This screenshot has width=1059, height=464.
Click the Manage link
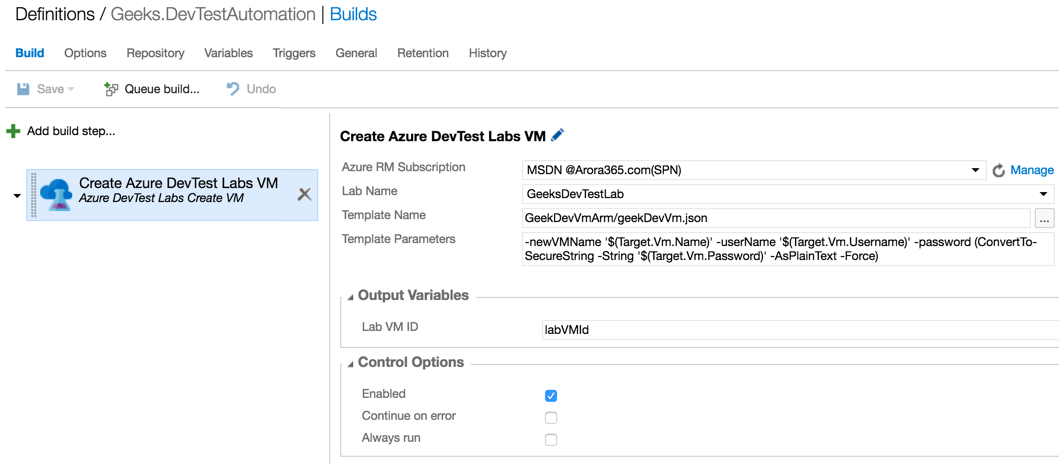click(x=1031, y=170)
